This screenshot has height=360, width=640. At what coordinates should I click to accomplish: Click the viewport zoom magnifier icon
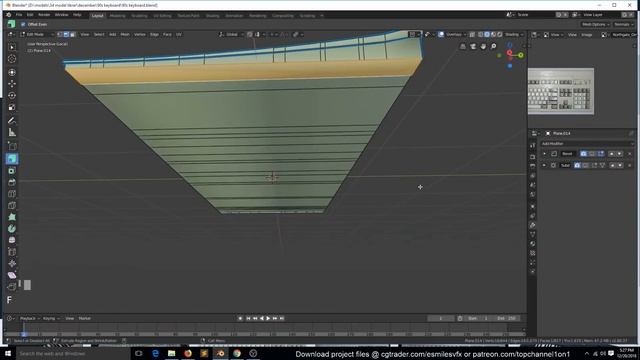tap(493, 47)
